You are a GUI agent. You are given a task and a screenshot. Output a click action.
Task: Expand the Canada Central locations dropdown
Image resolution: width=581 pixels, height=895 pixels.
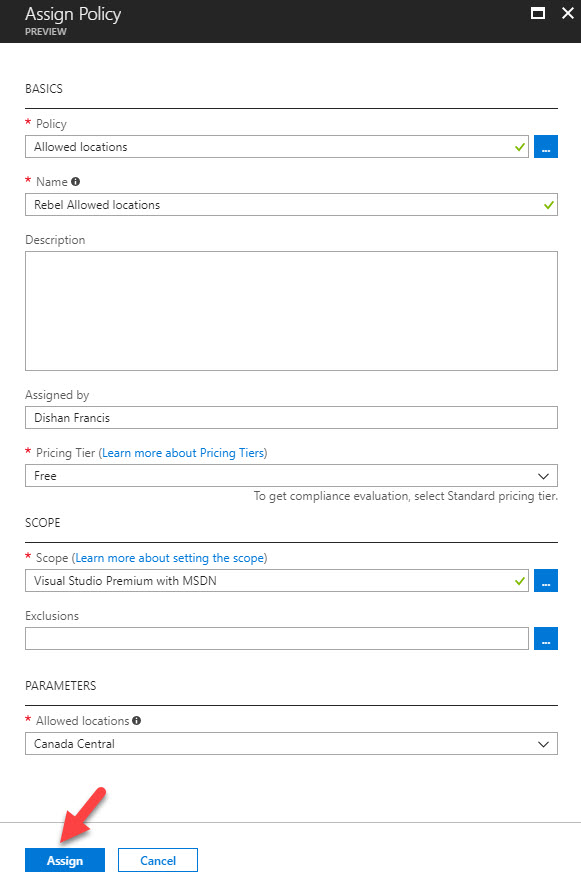tap(291, 744)
